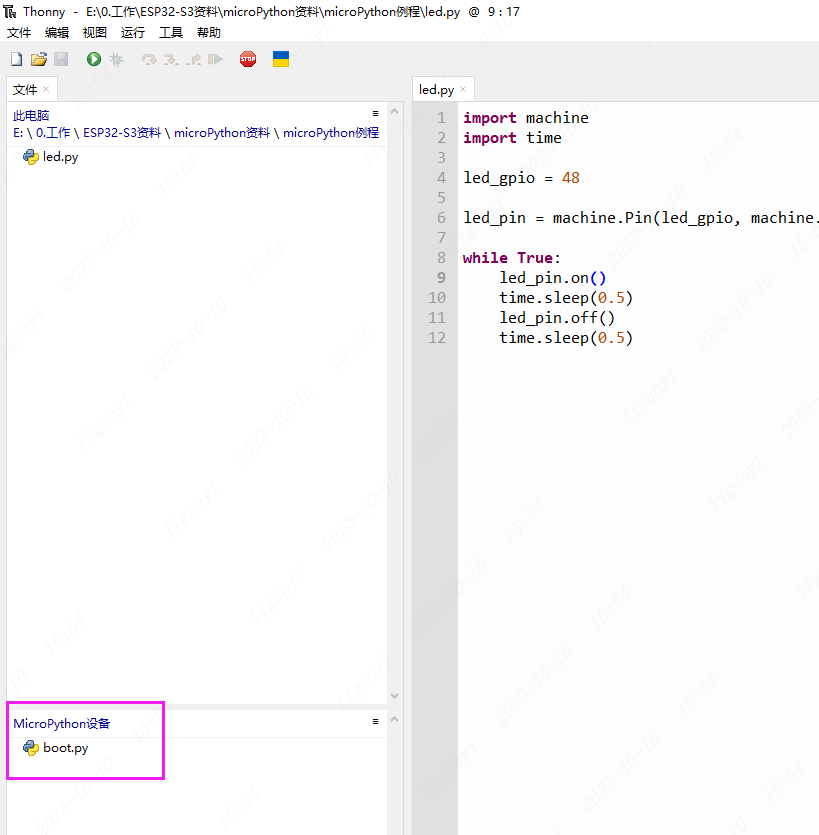Screen dimensions: 819x835
Task: Open a file with the folder icon
Action: pos(39,59)
